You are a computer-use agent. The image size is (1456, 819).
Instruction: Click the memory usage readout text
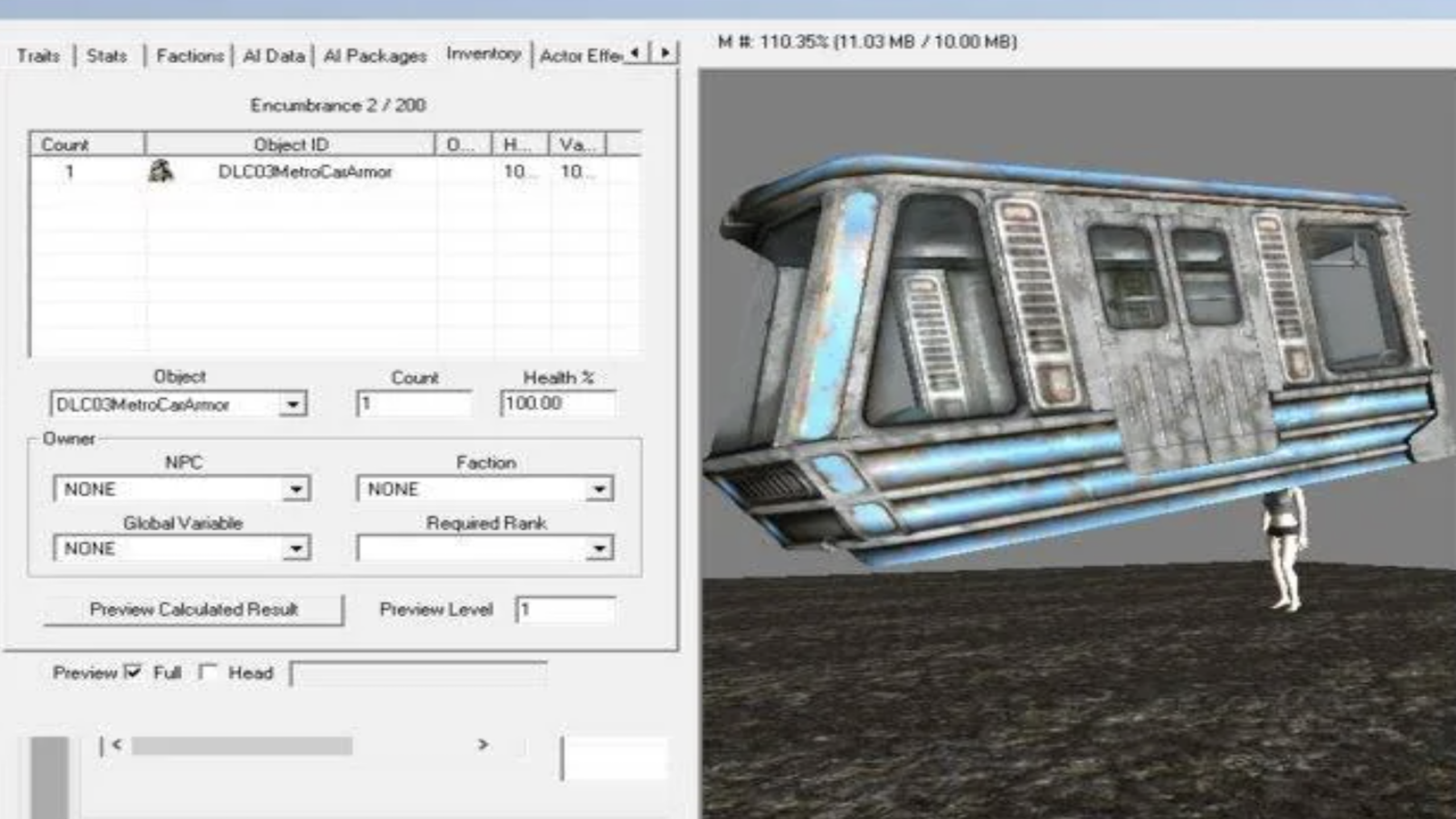(x=868, y=42)
